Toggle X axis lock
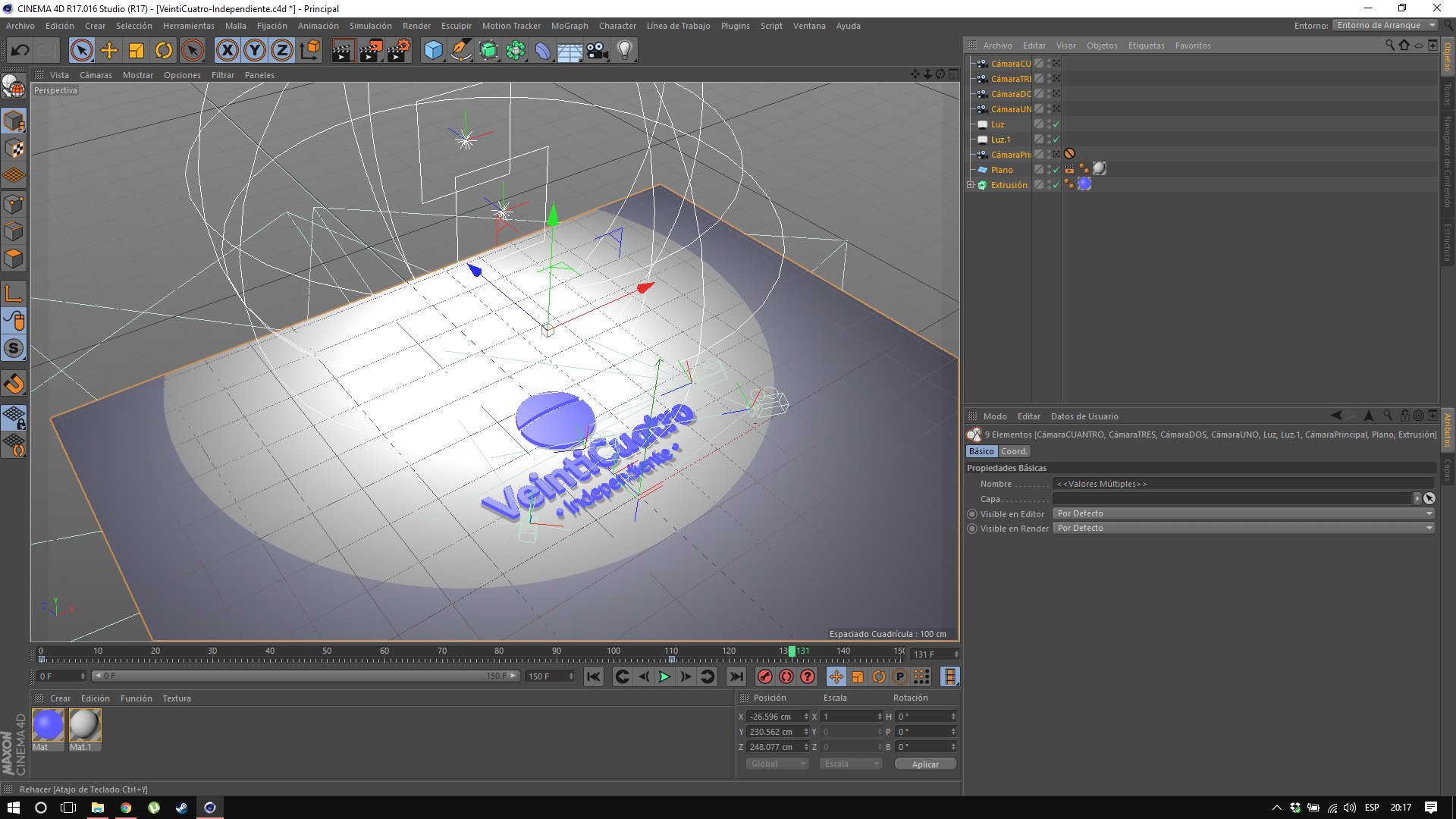Screen dimensions: 1456x819 click(x=227, y=51)
